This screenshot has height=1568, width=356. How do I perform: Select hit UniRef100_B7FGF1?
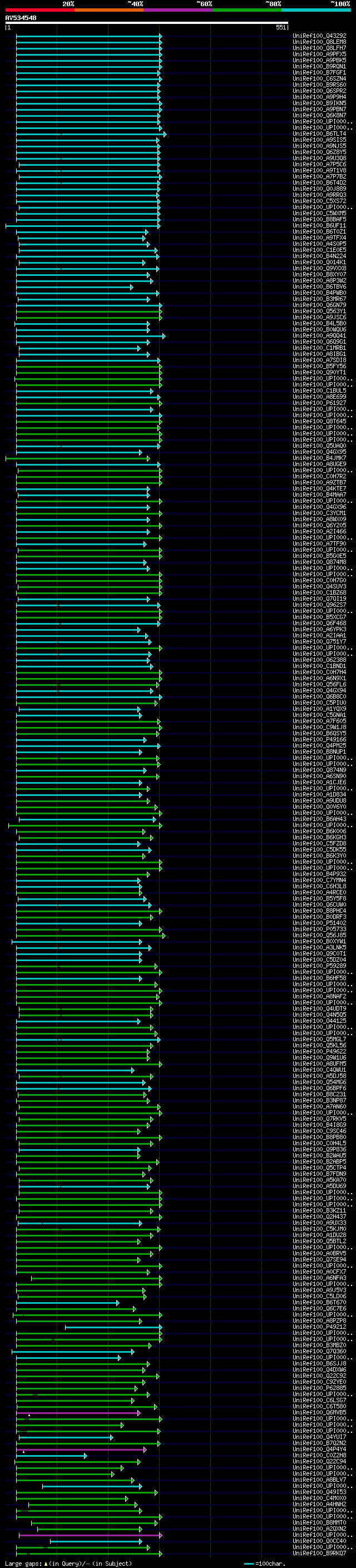(319, 72)
